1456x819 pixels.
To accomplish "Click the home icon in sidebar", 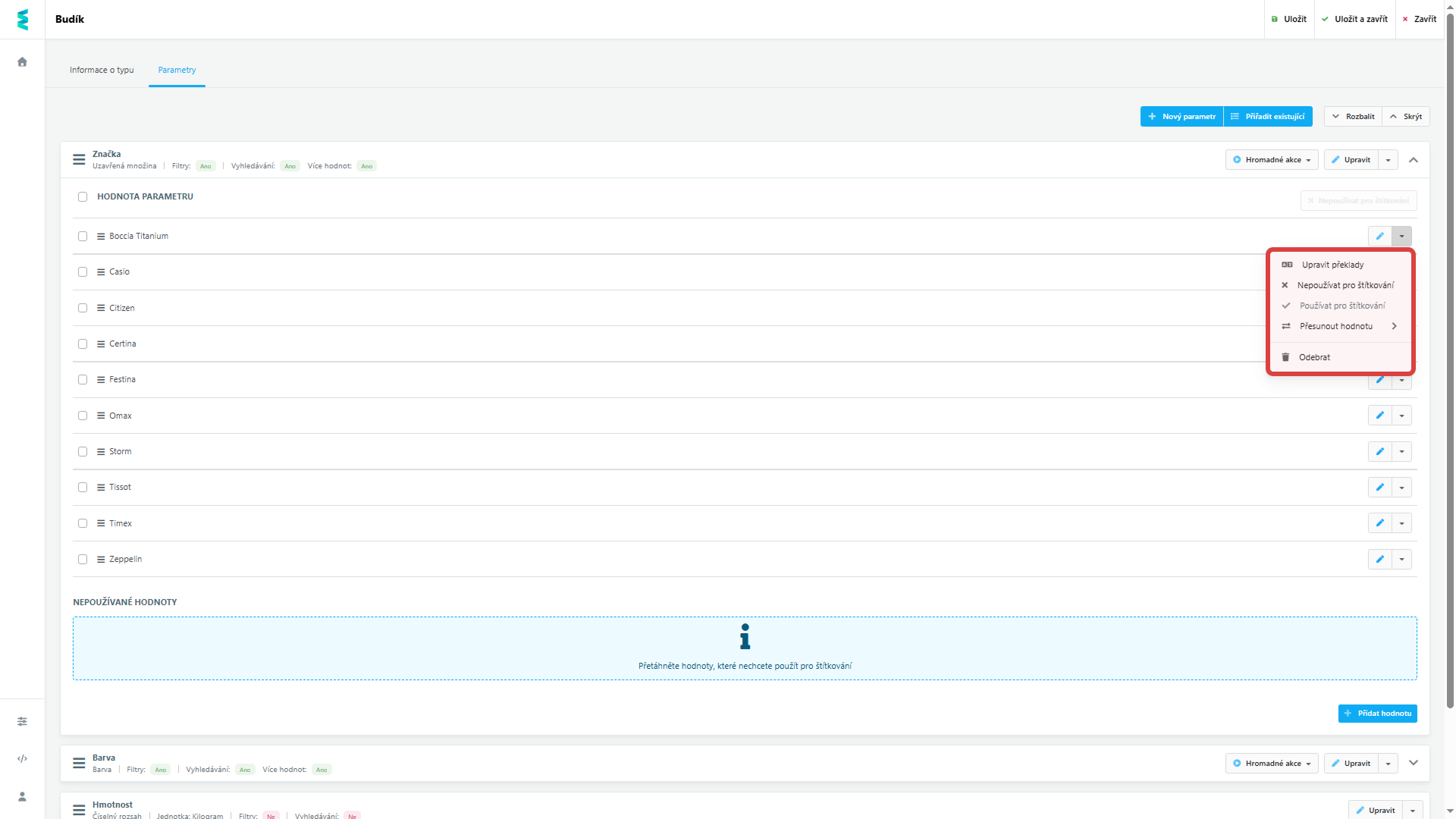I will pyautogui.click(x=22, y=62).
